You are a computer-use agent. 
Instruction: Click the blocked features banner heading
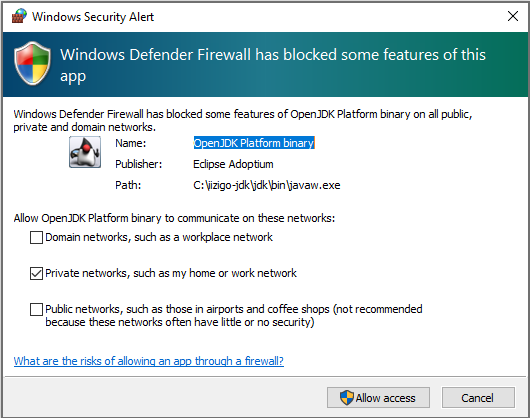tap(272, 65)
